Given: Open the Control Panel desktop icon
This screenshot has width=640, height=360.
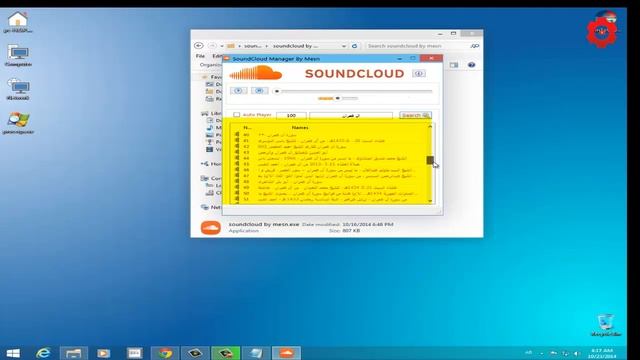Looking at the screenshot, I should coord(18,123).
